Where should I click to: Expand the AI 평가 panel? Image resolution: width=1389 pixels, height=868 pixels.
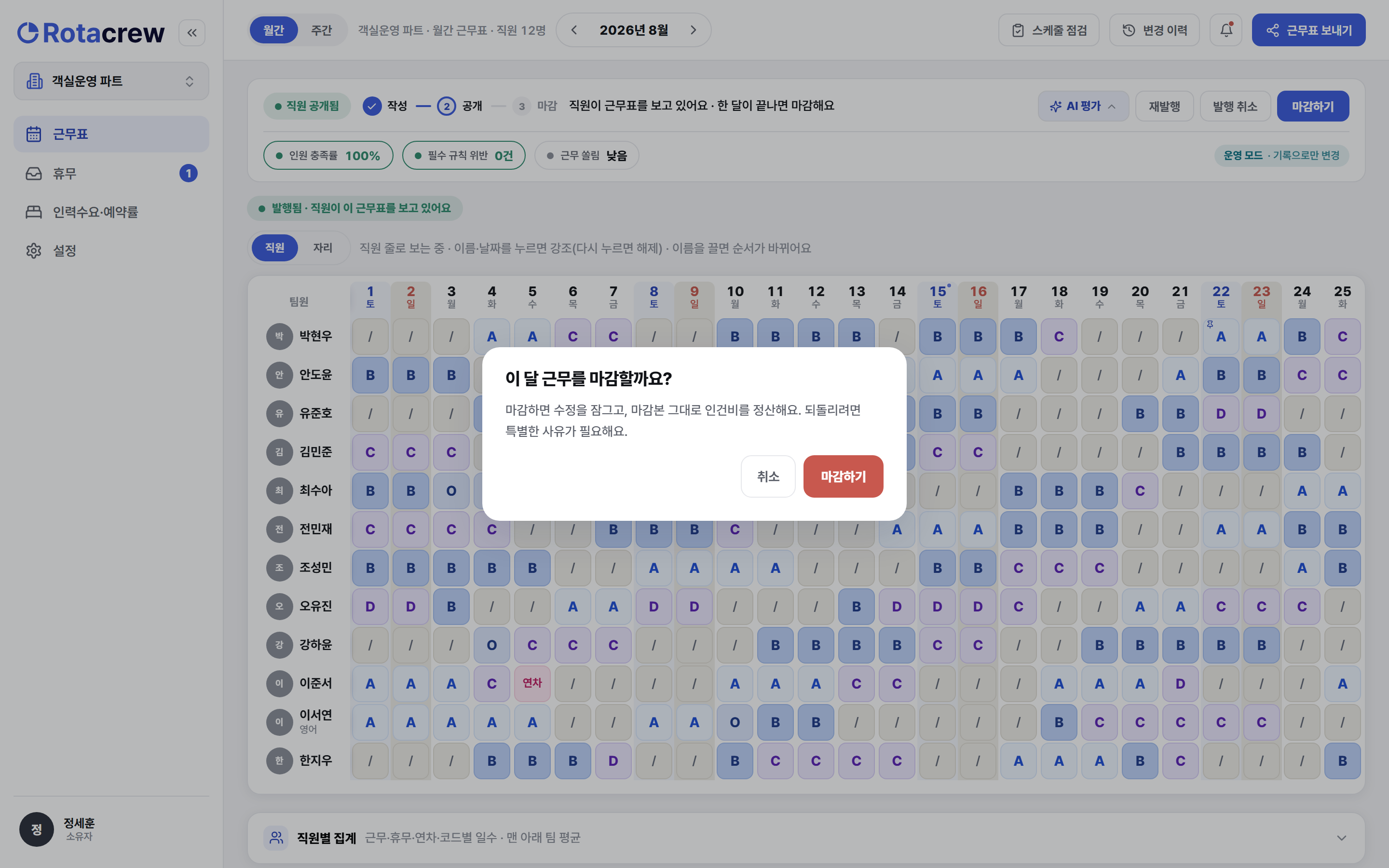[1083, 106]
